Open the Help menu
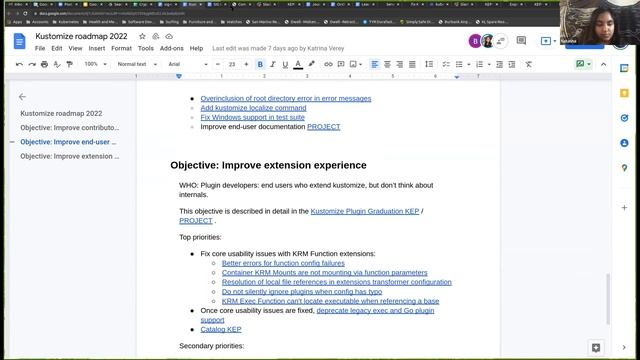 pyautogui.click(x=196, y=48)
